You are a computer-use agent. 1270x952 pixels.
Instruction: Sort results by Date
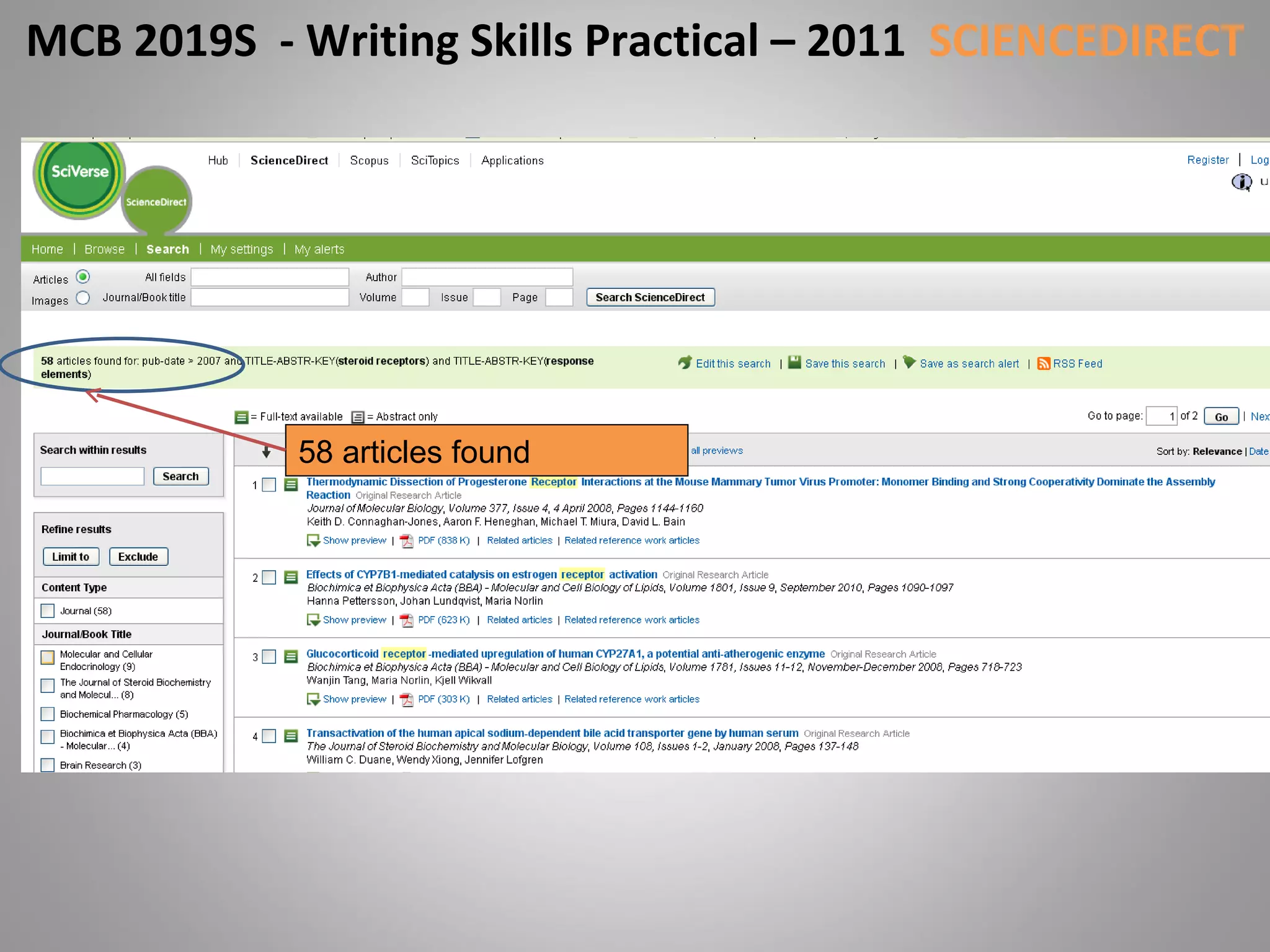coord(1258,451)
